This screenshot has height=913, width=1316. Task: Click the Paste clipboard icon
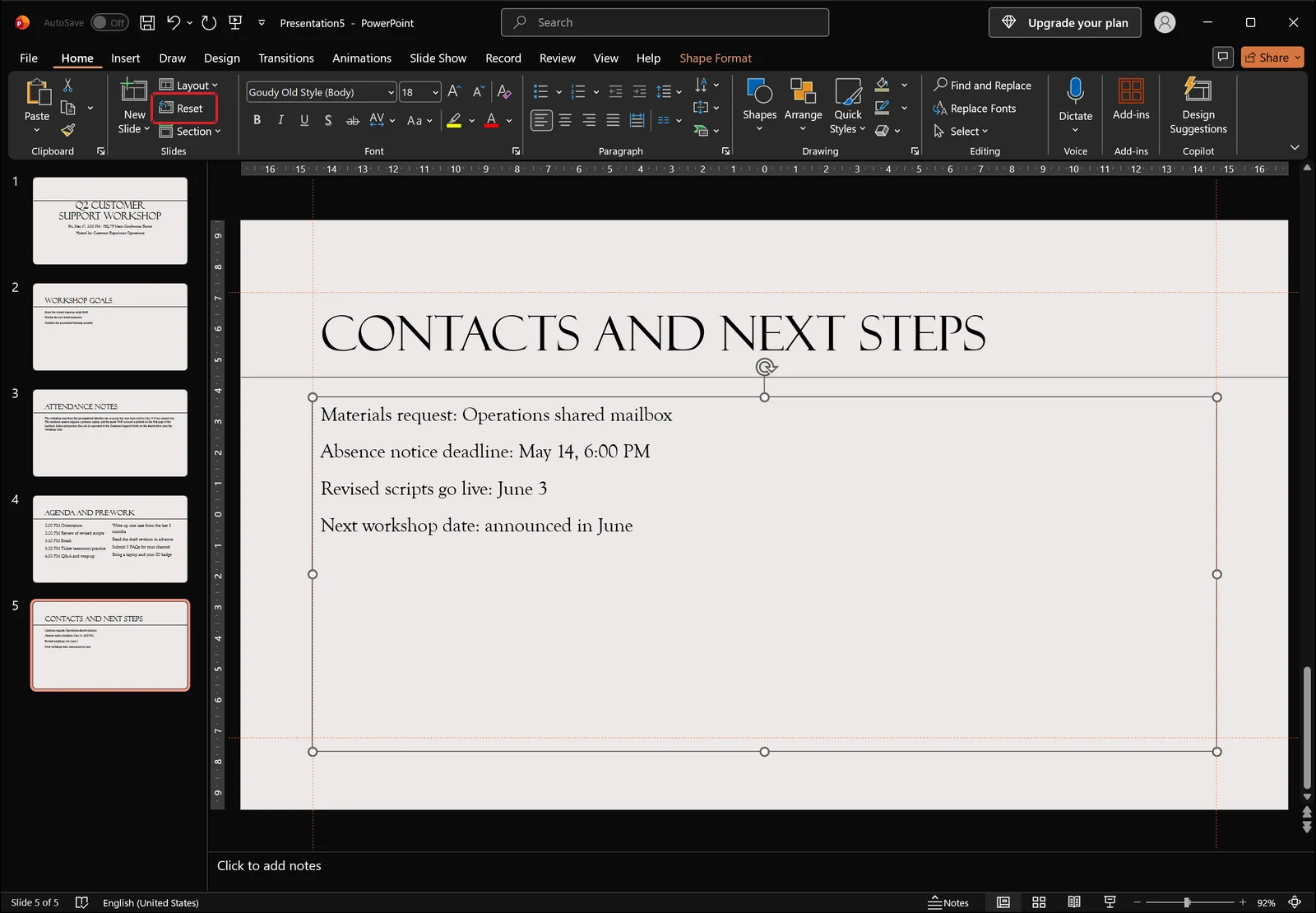pos(38,92)
